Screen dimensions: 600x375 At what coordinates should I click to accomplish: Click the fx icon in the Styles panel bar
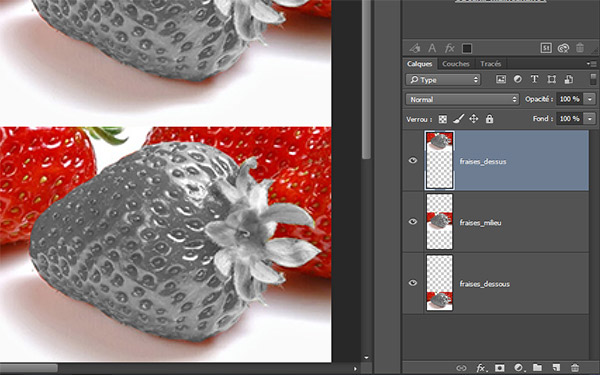pos(450,48)
